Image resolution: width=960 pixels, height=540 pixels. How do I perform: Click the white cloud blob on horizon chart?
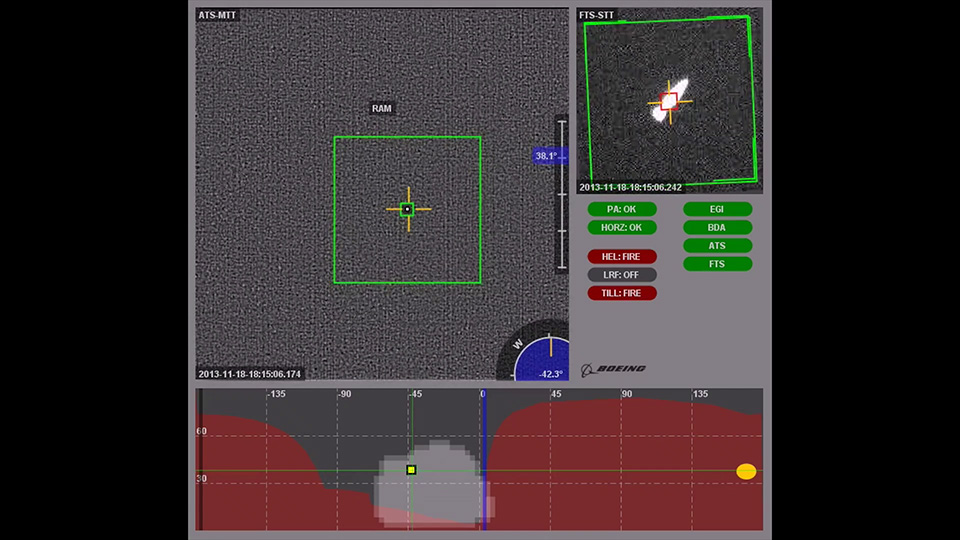tap(432, 485)
